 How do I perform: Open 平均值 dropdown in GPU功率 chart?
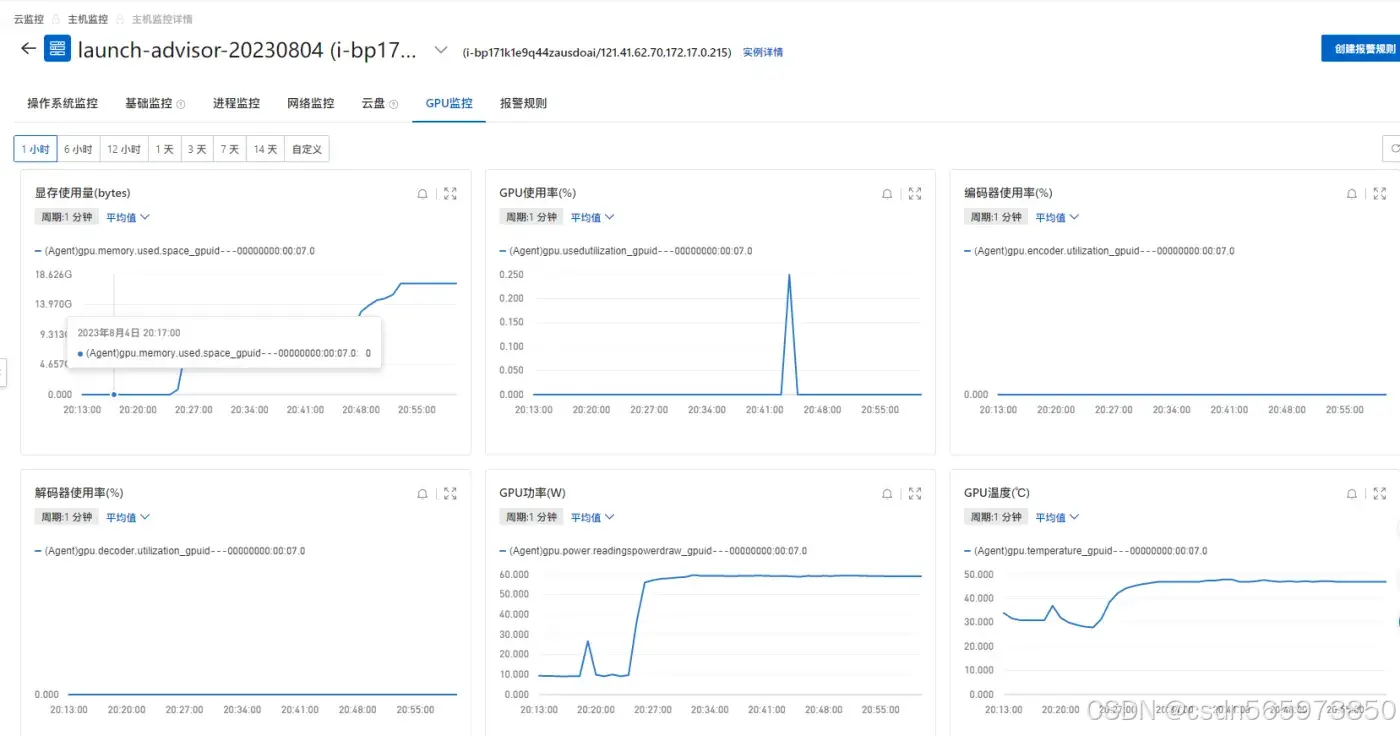pos(592,517)
